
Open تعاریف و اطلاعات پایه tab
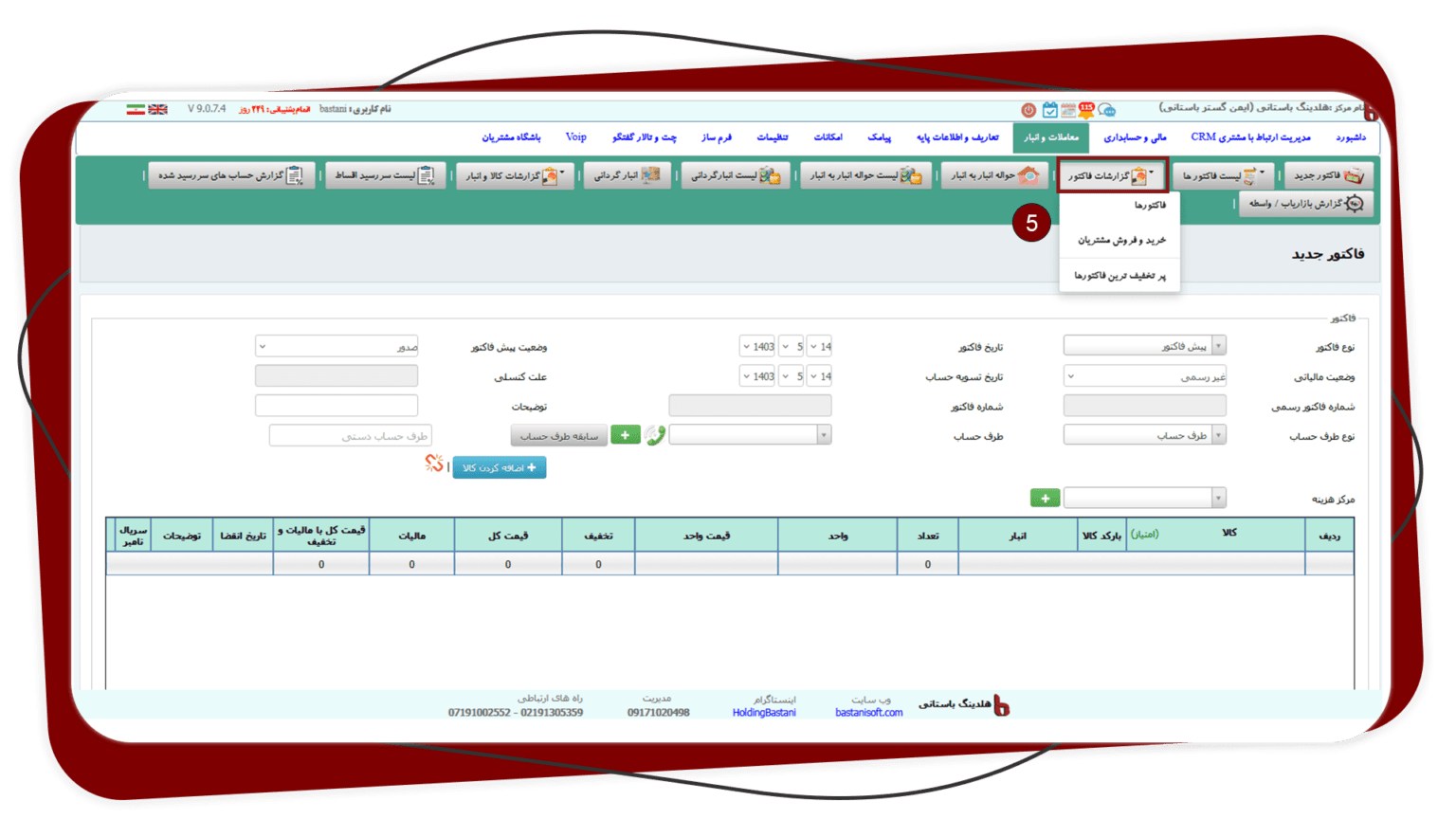click(x=956, y=137)
